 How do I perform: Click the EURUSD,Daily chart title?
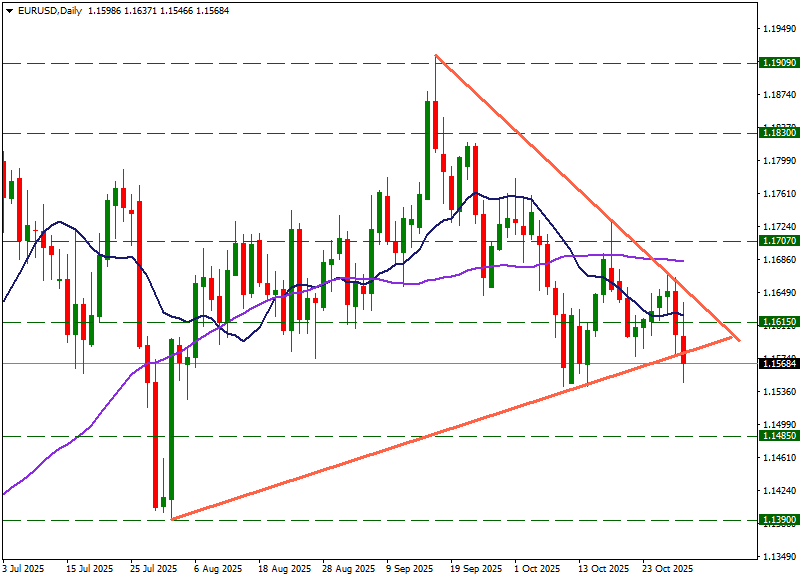(51, 10)
